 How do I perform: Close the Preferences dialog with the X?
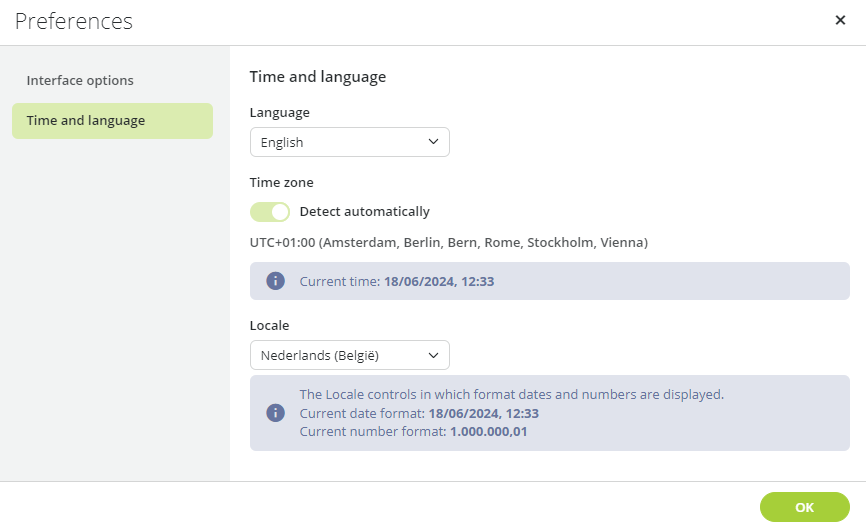(x=840, y=20)
